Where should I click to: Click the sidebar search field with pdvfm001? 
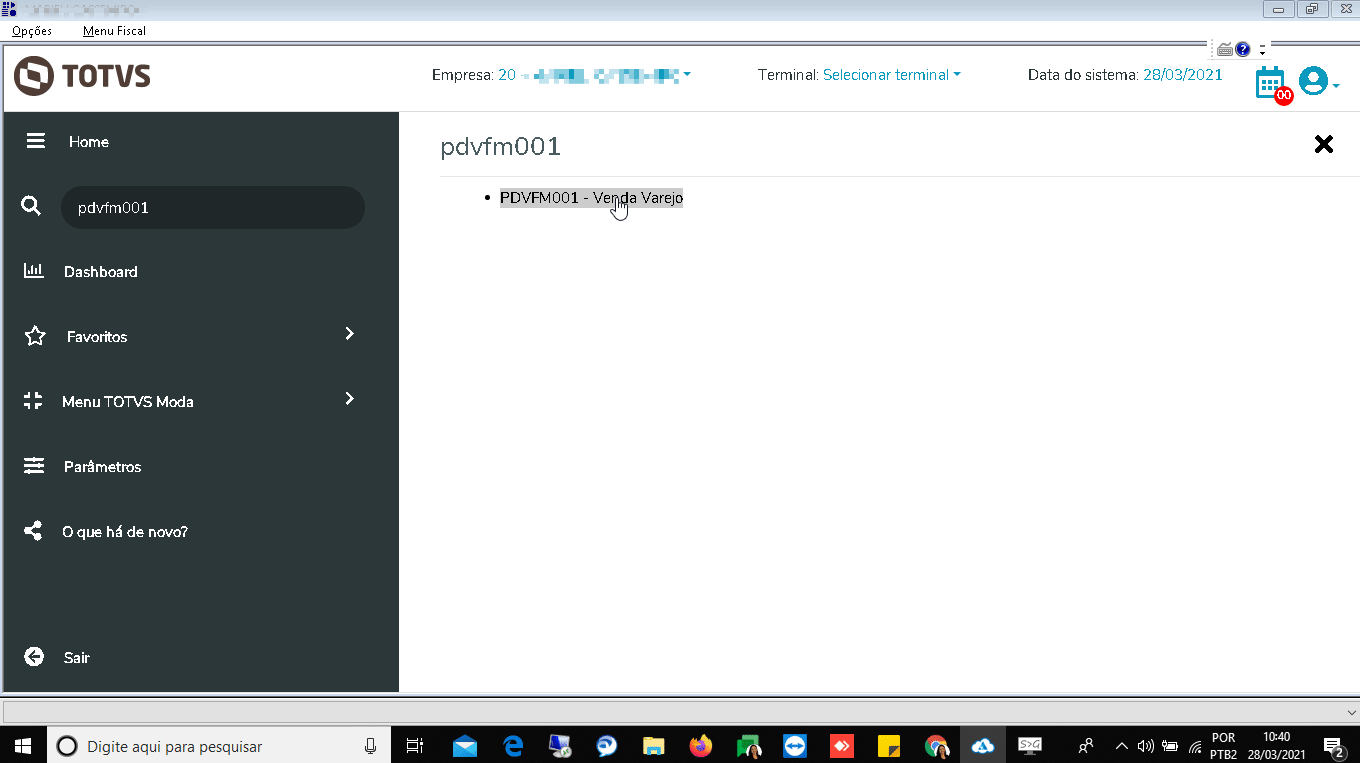point(213,207)
